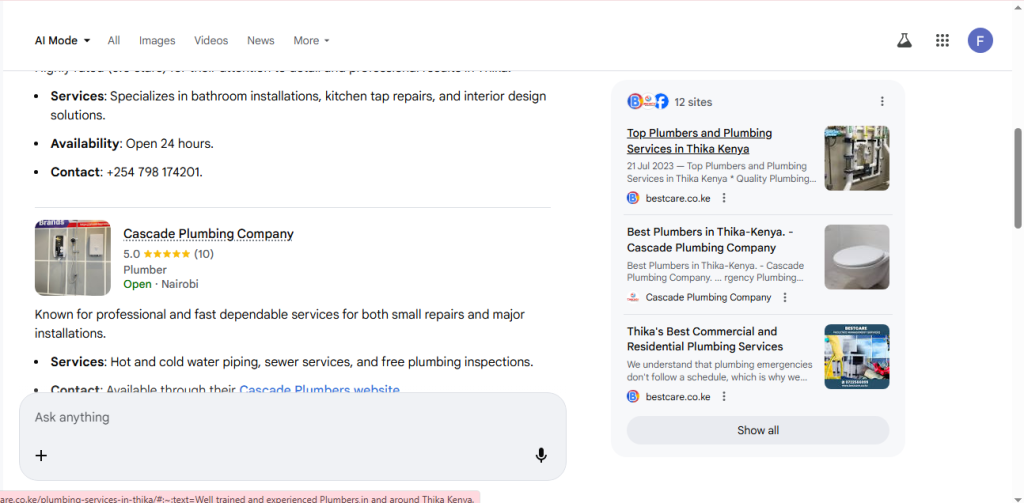Expand the More dropdown
Screen dimensions: 1024x503
tap(312, 41)
